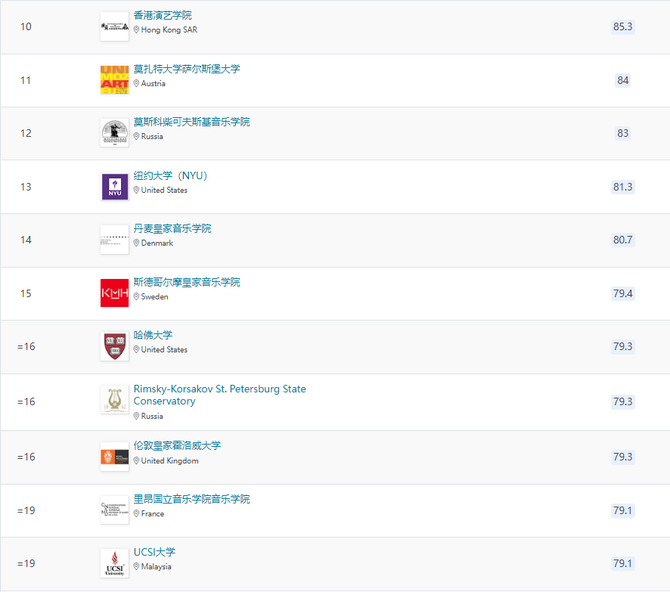Image resolution: width=670 pixels, height=592 pixels.
Task: Open the 莫扎特大学萨尔斯堡大学 link
Action: click(187, 69)
